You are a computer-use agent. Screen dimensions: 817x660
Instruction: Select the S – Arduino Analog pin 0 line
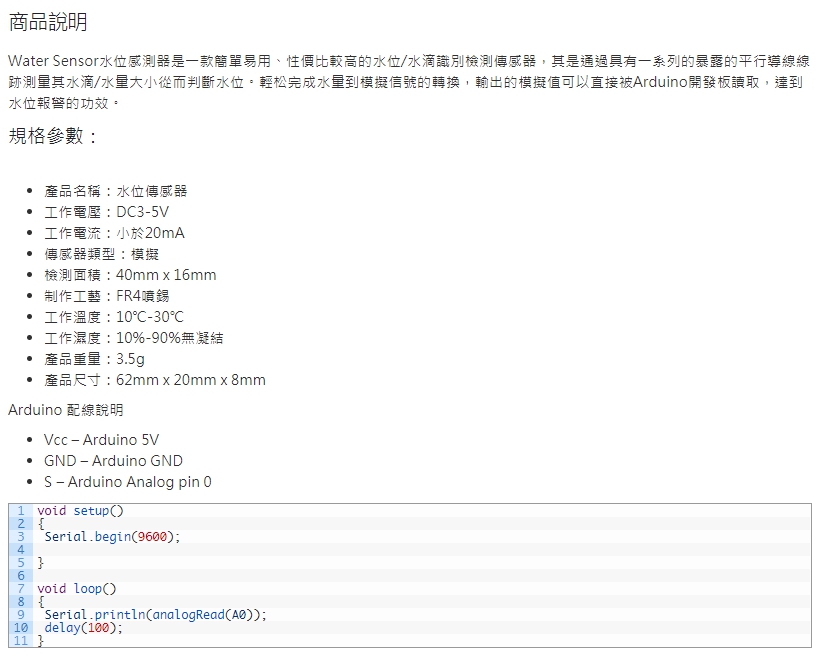click(128, 482)
